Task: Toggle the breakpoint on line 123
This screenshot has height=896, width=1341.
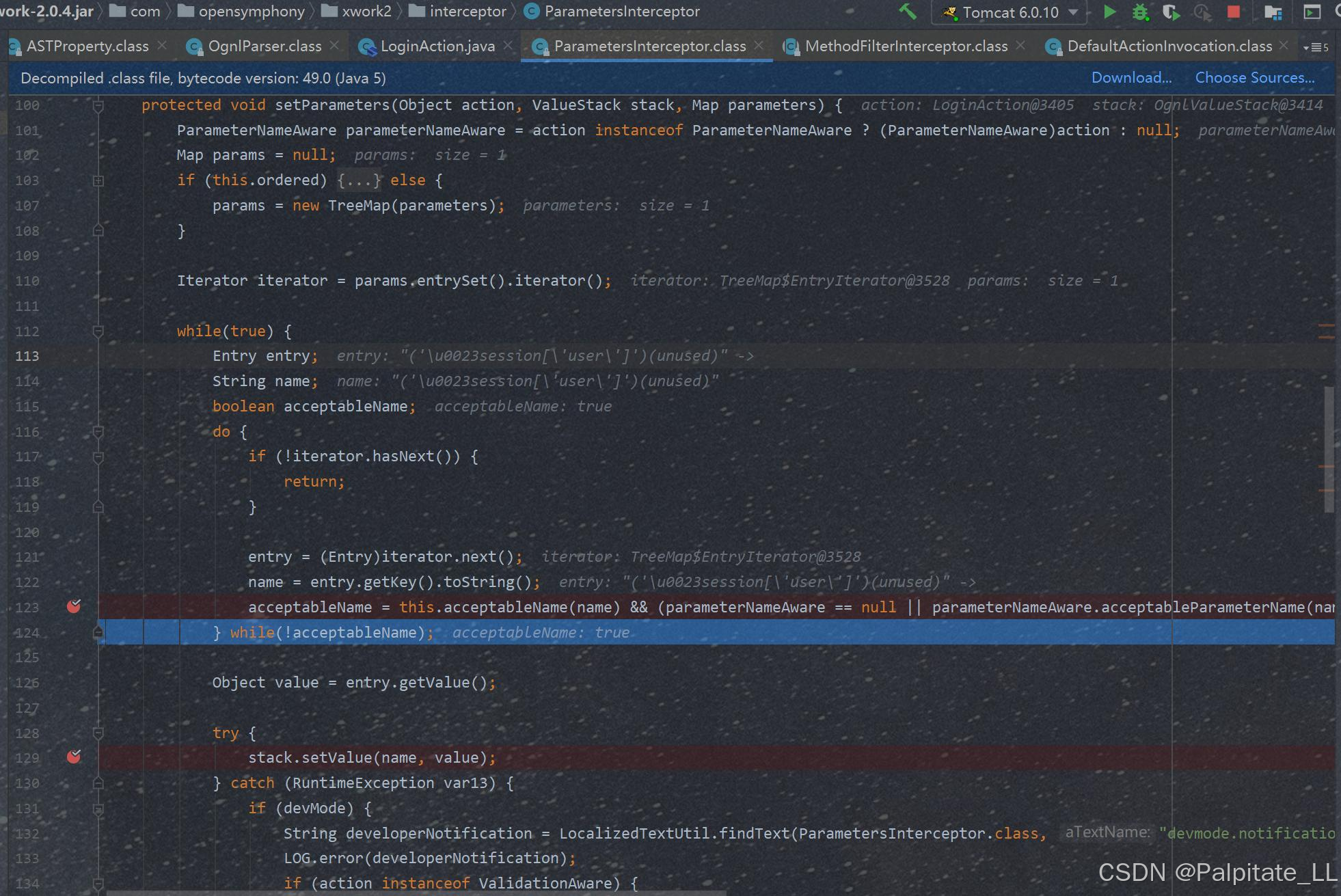Action: (x=74, y=607)
